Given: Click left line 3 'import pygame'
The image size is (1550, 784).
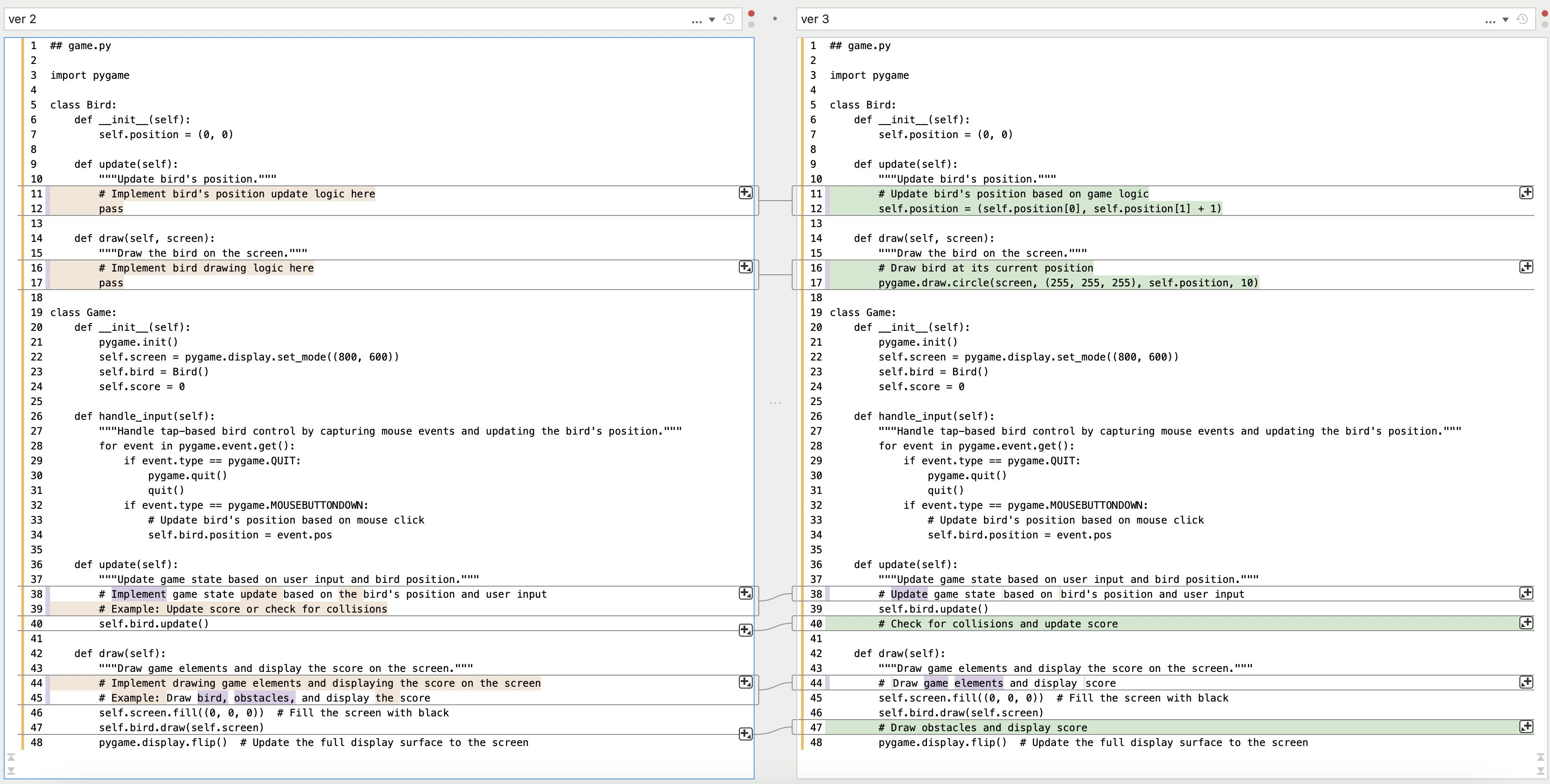Looking at the screenshot, I should (x=89, y=75).
